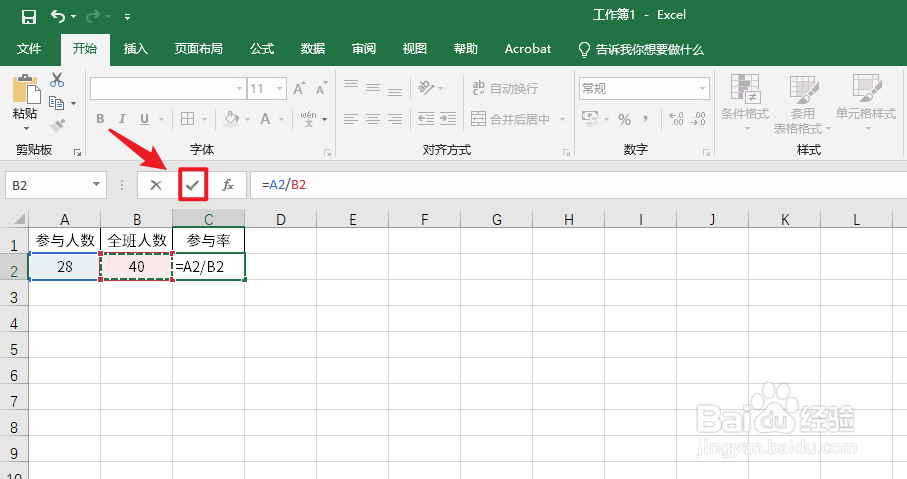Click the decrease indent icon

point(426,119)
